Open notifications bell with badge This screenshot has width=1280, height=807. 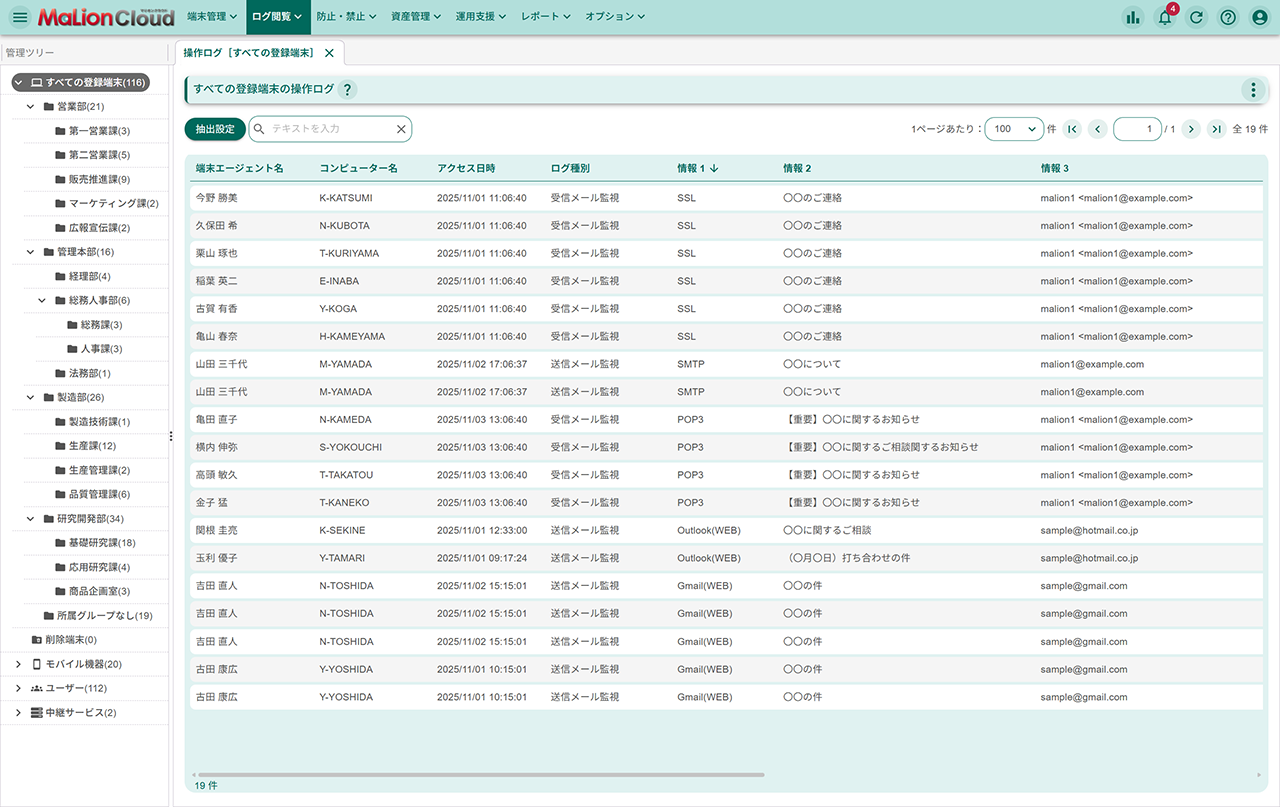tap(1165, 17)
